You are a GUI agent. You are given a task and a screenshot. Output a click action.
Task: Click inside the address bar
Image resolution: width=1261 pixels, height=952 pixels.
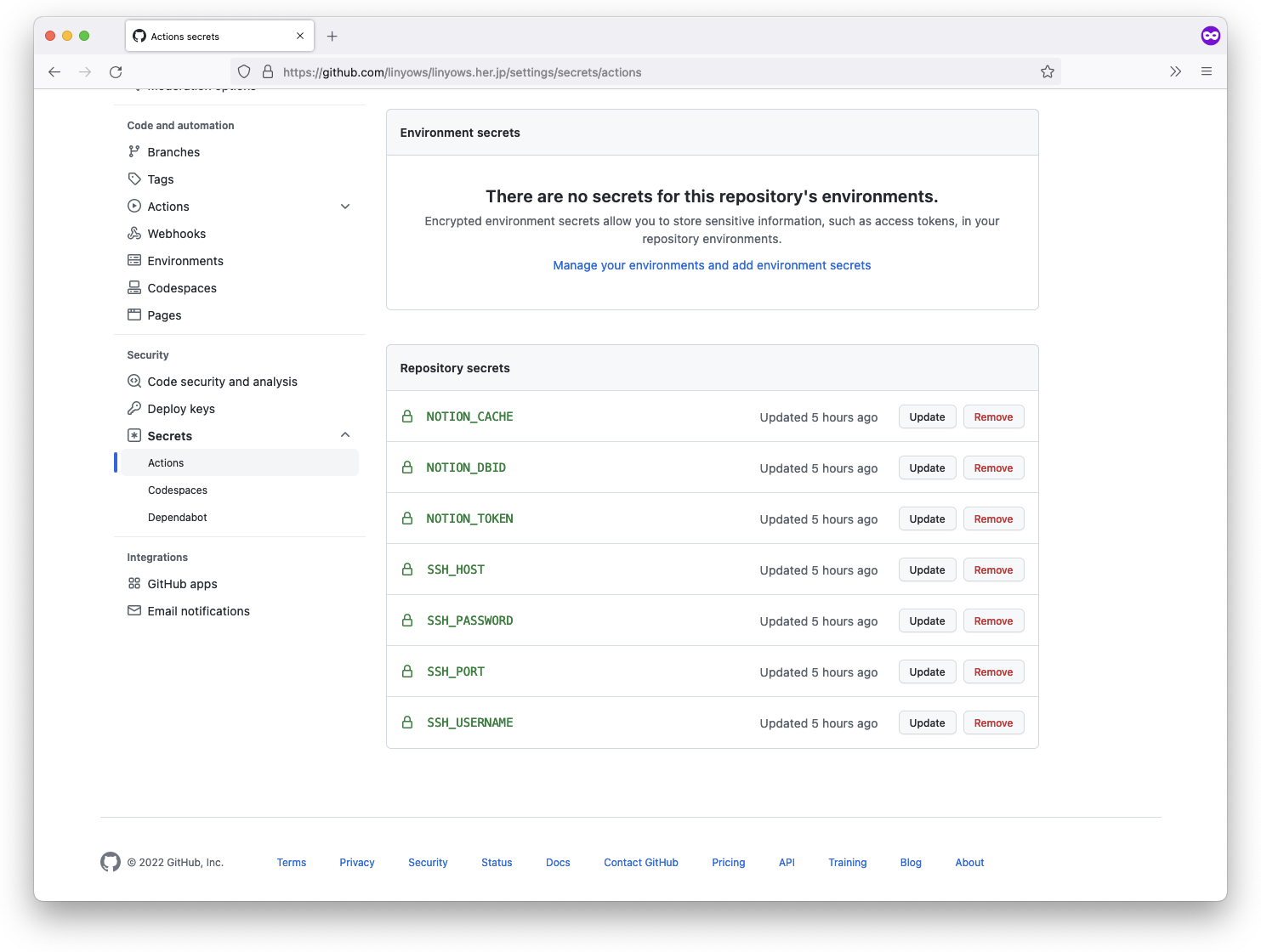click(595, 71)
